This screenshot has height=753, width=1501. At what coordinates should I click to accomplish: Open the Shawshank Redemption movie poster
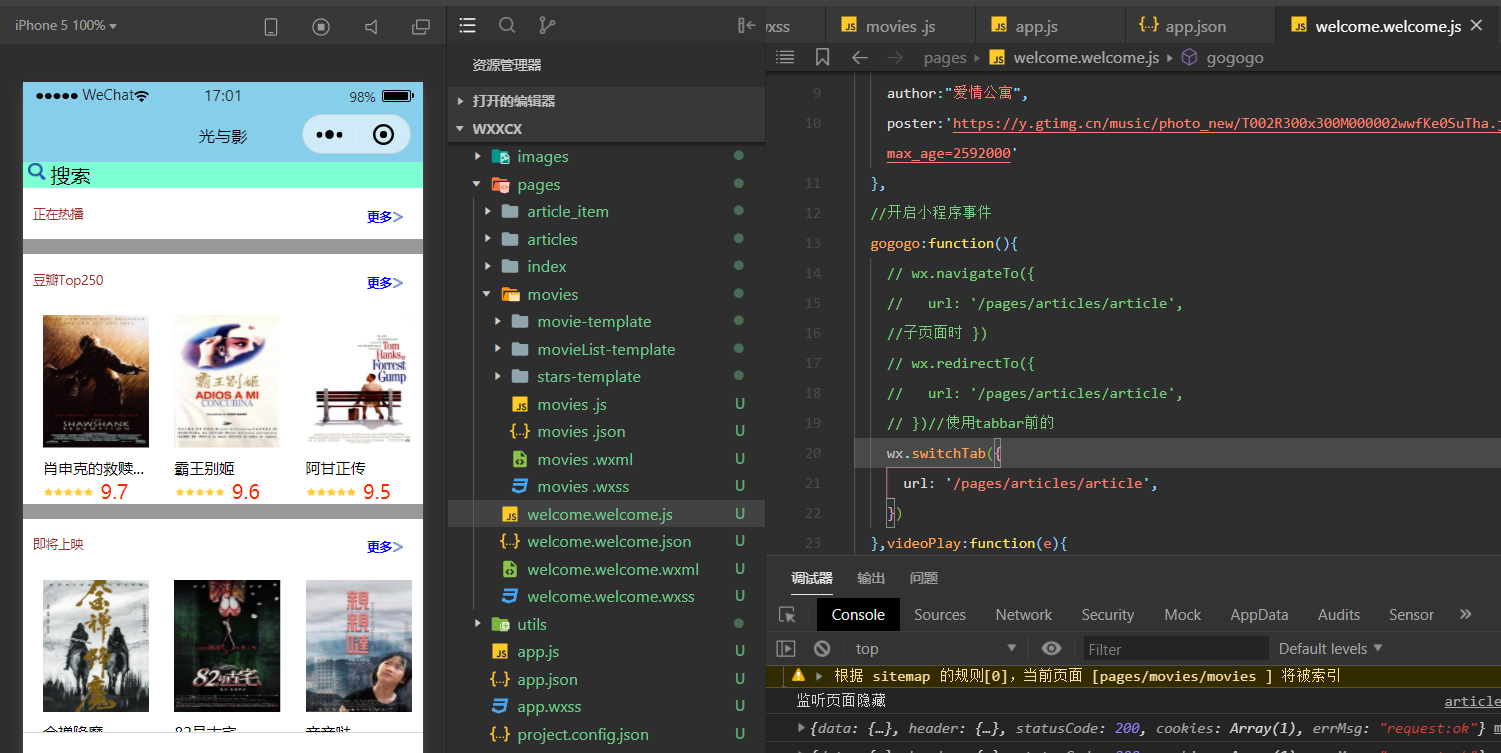pyautogui.click(x=96, y=381)
